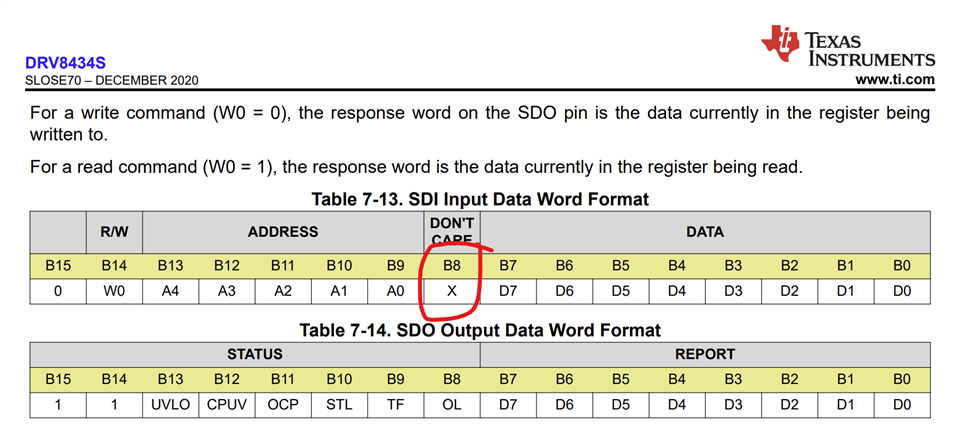The width and height of the screenshot is (960, 426).
Task: Click the DATA header cell
Action: 705,232
